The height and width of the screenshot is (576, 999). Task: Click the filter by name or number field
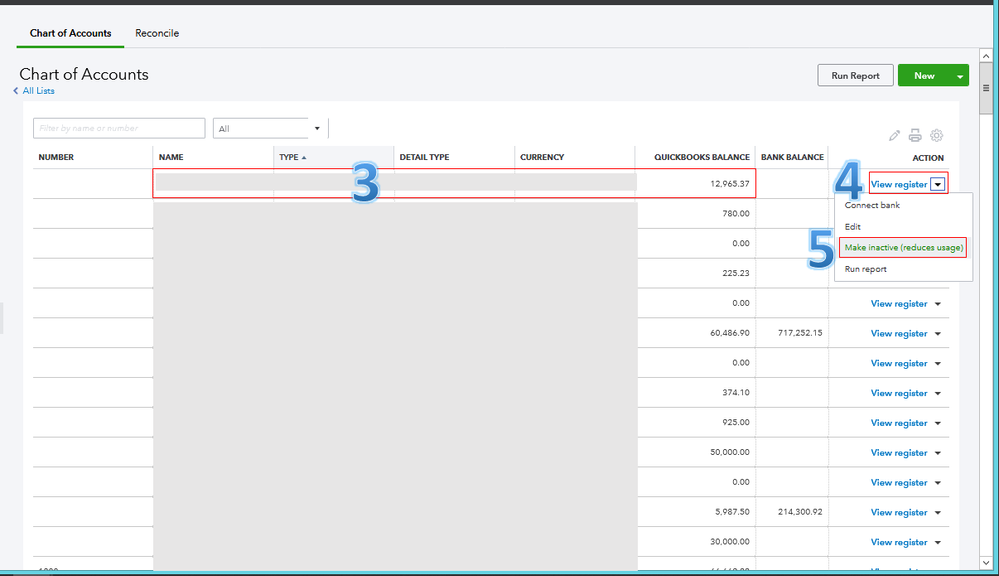point(119,128)
